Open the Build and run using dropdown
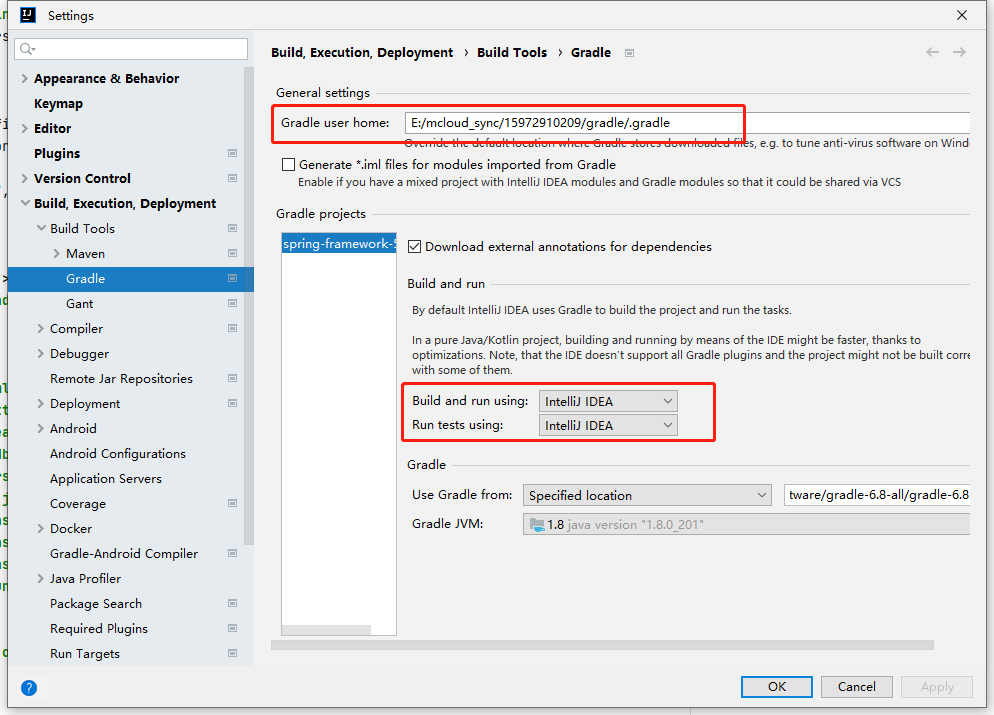This screenshot has width=994, height=715. [608, 401]
